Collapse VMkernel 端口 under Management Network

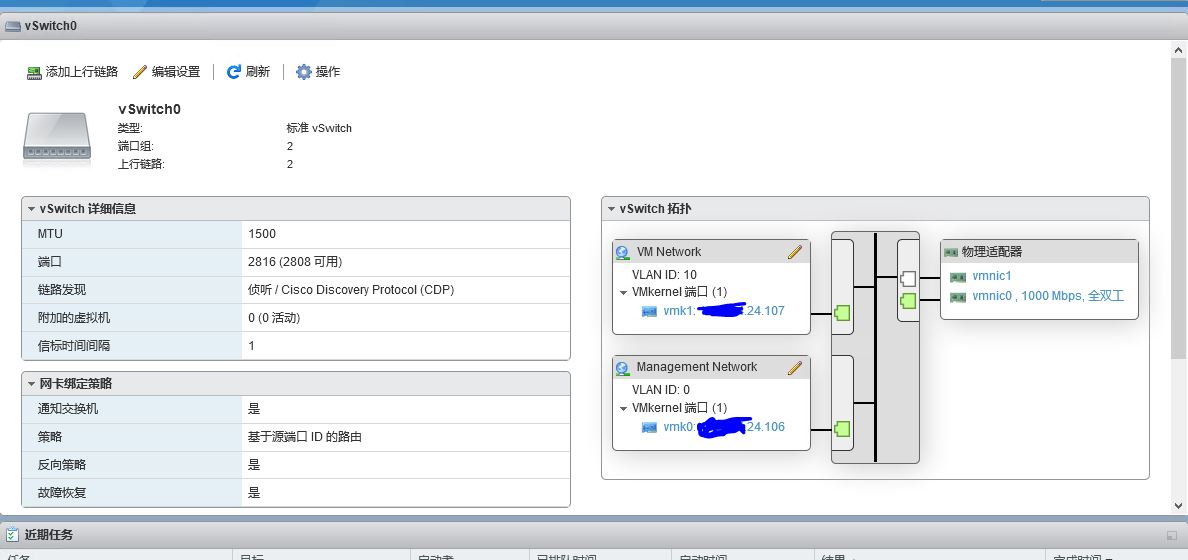pyautogui.click(x=624, y=408)
